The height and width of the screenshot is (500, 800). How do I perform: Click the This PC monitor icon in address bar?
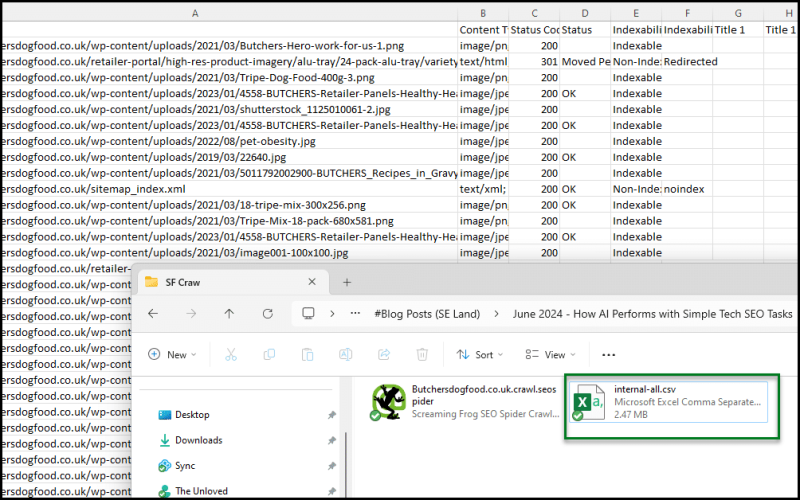[x=308, y=313]
